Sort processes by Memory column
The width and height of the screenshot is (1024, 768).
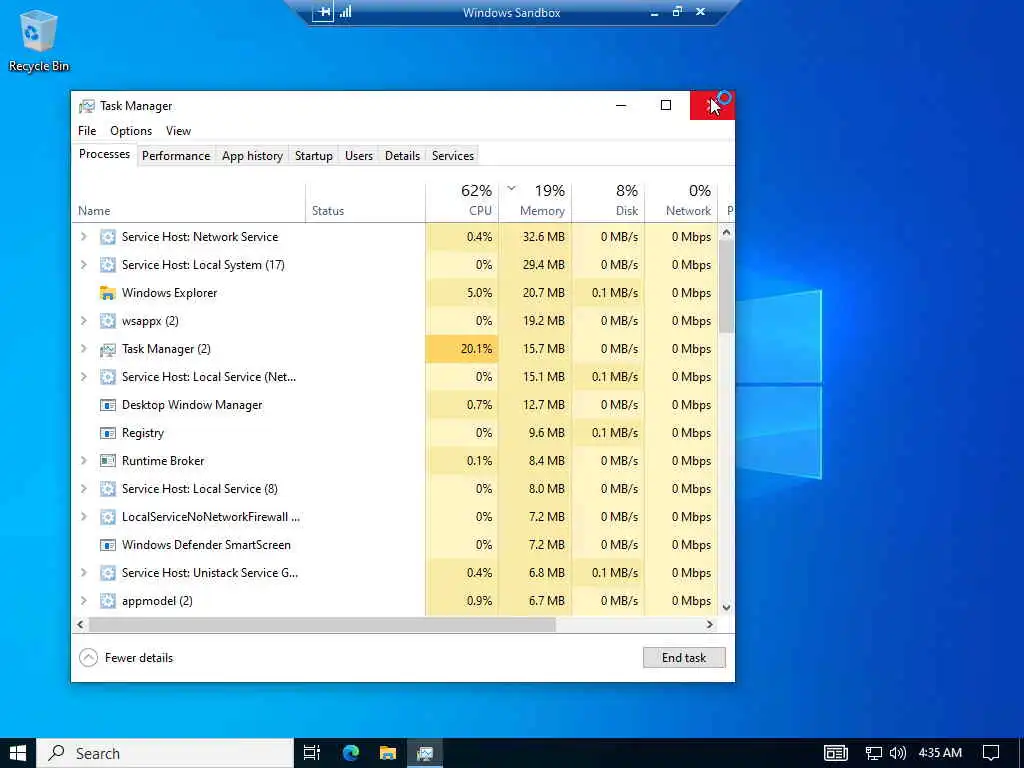tap(535, 202)
